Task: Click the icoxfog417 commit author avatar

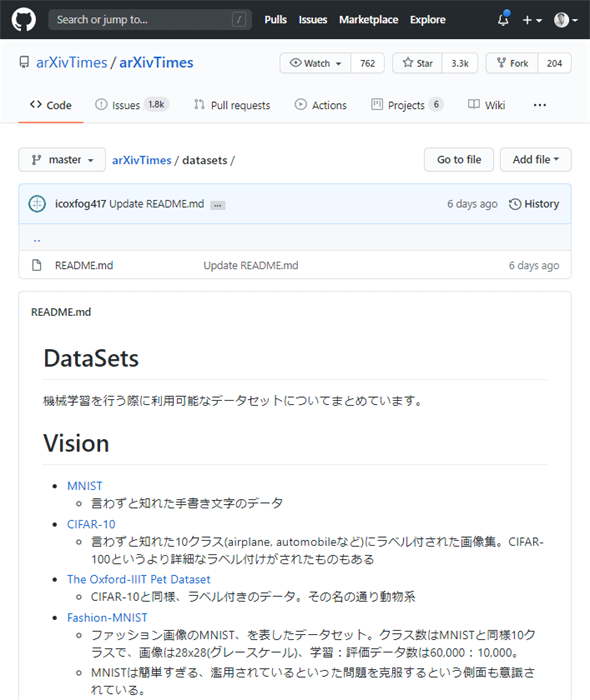Action: coord(37,204)
